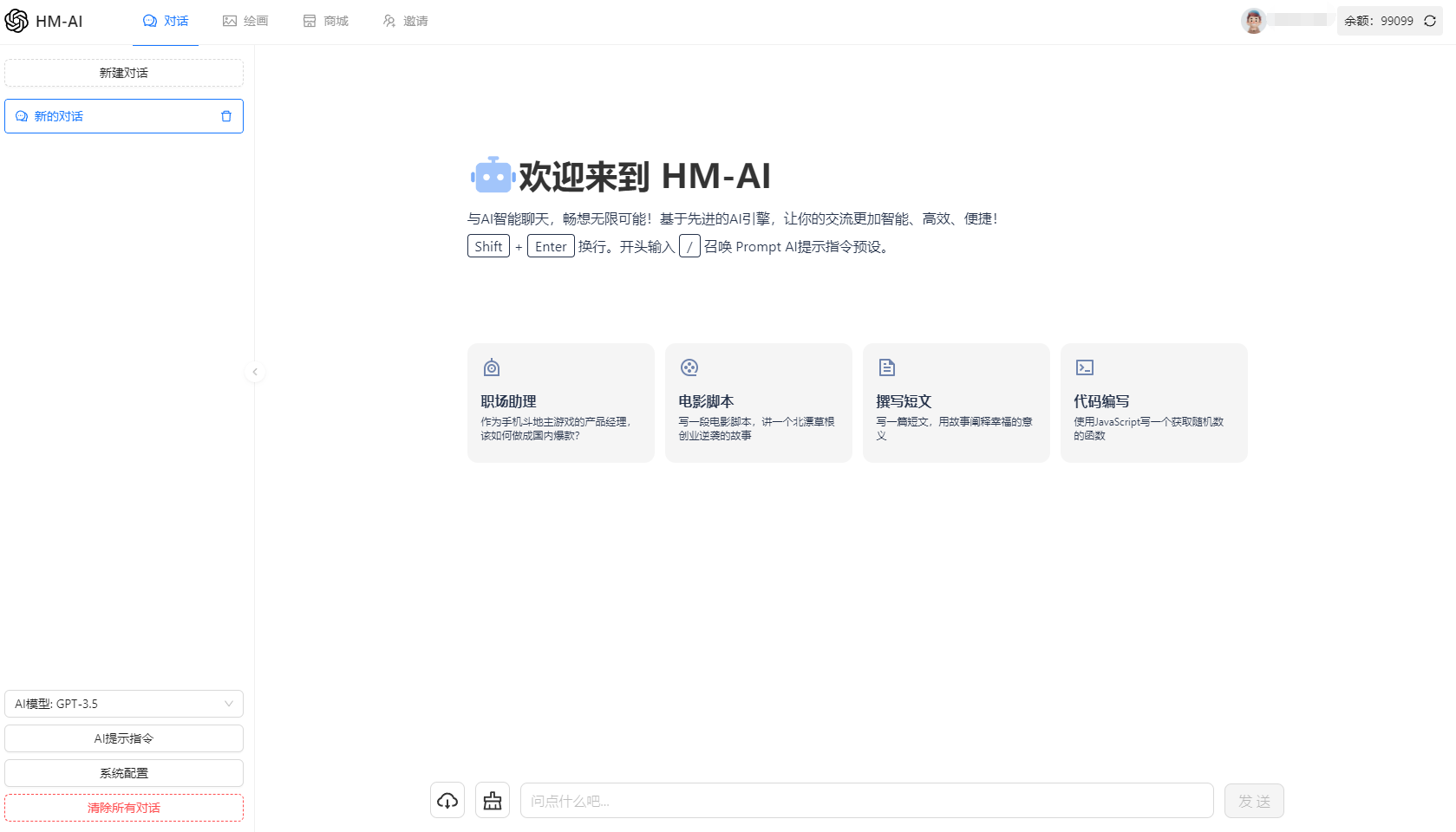Image resolution: width=1456 pixels, height=832 pixels.
Task: Open 清除所有对话 to clear all chats
Action: [123, 807]
